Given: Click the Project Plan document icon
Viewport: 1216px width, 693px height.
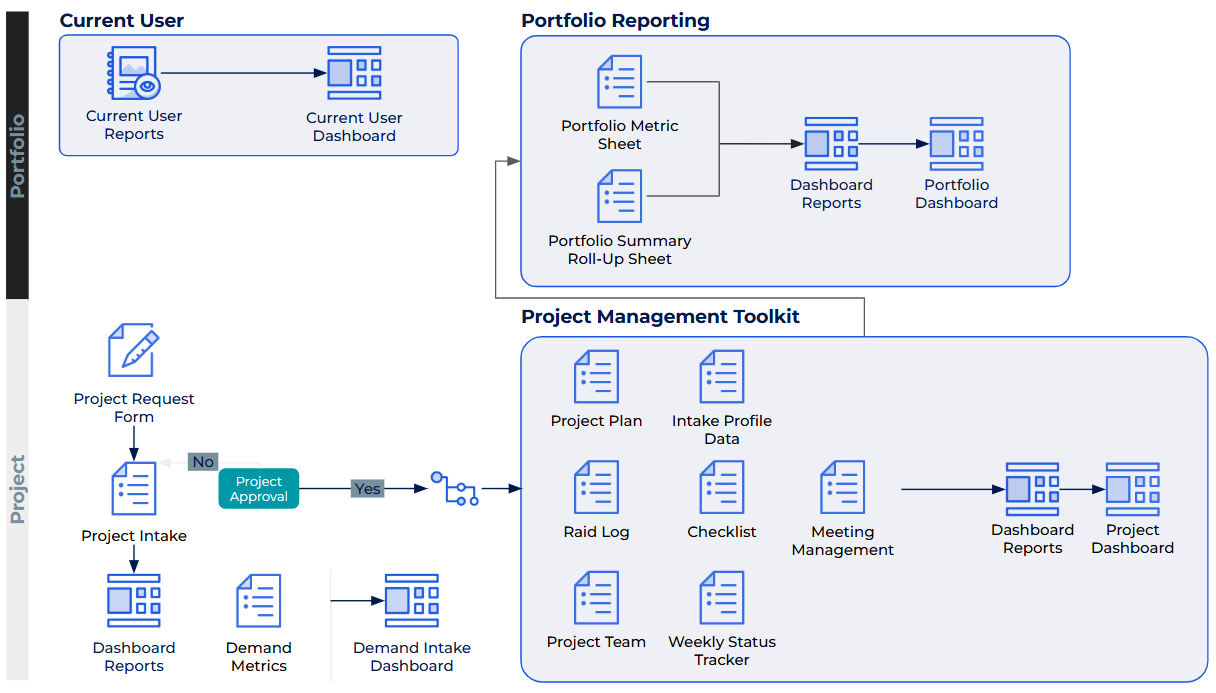Looking at the screenshot, I should click(596, 377).
